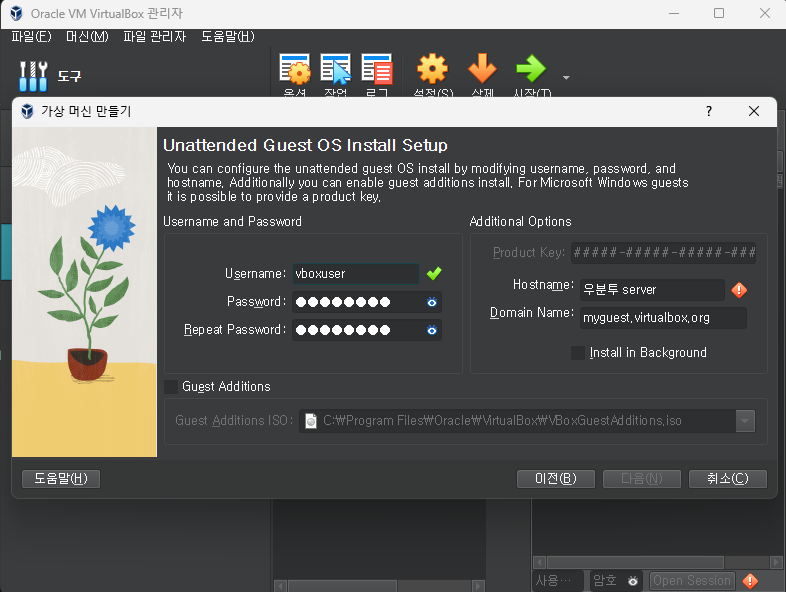Viewport: 786px width, 592px height.
Task: Click the Options toolbar icon with gear
Action: pyautogui.click(x=295, y=69)
